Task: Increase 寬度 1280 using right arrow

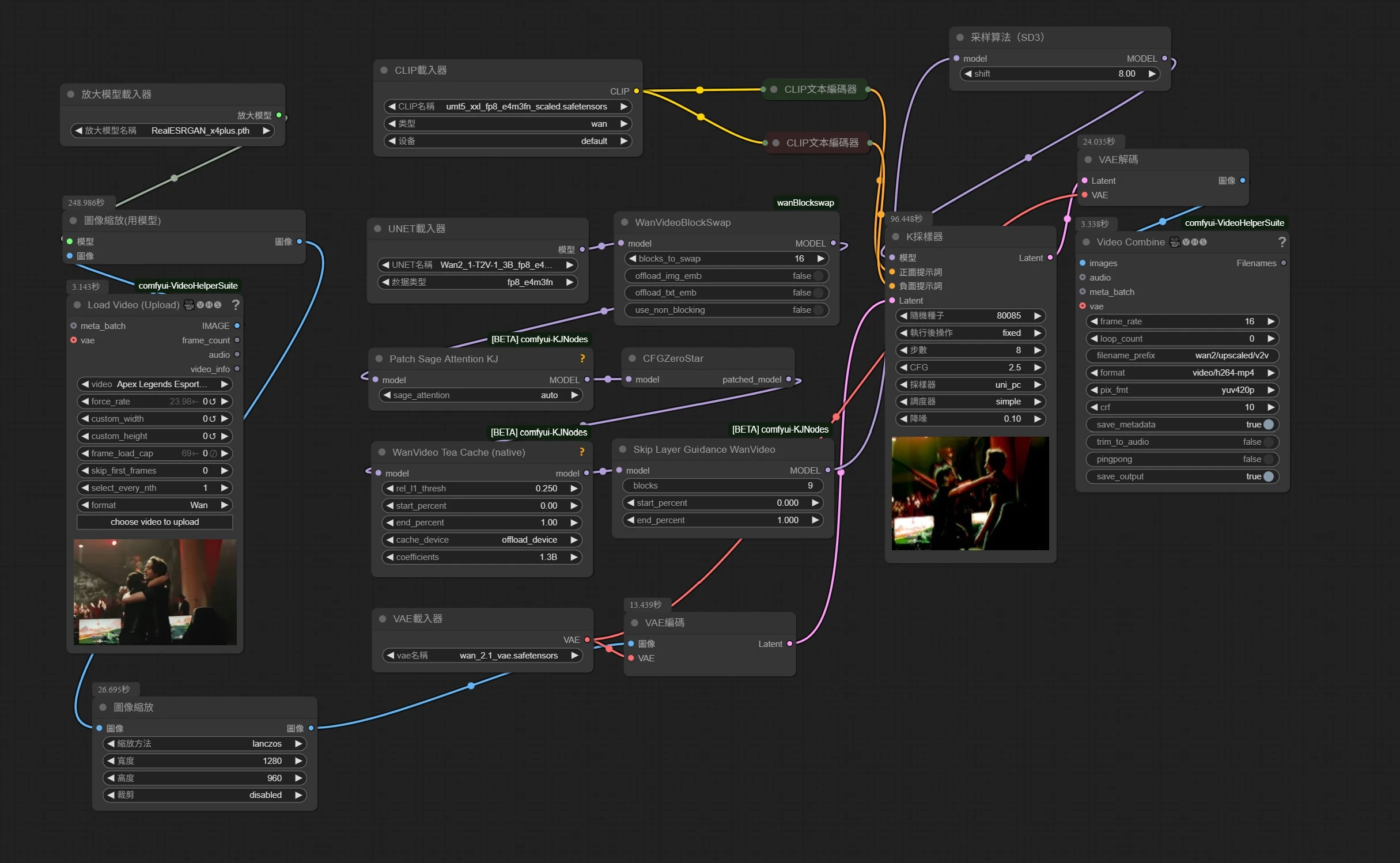Action: point(298,761)
